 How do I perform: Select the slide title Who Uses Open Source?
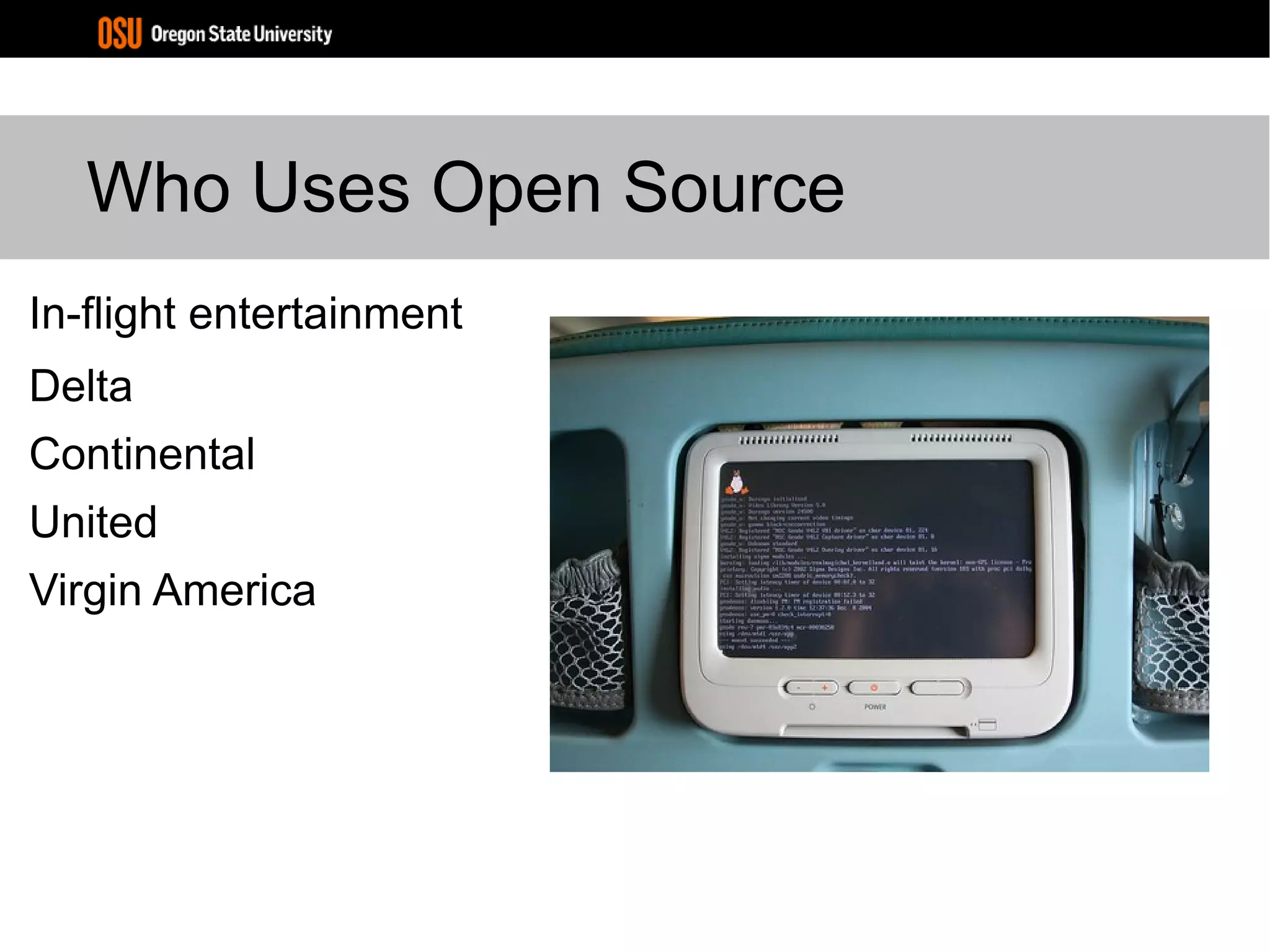466,187
